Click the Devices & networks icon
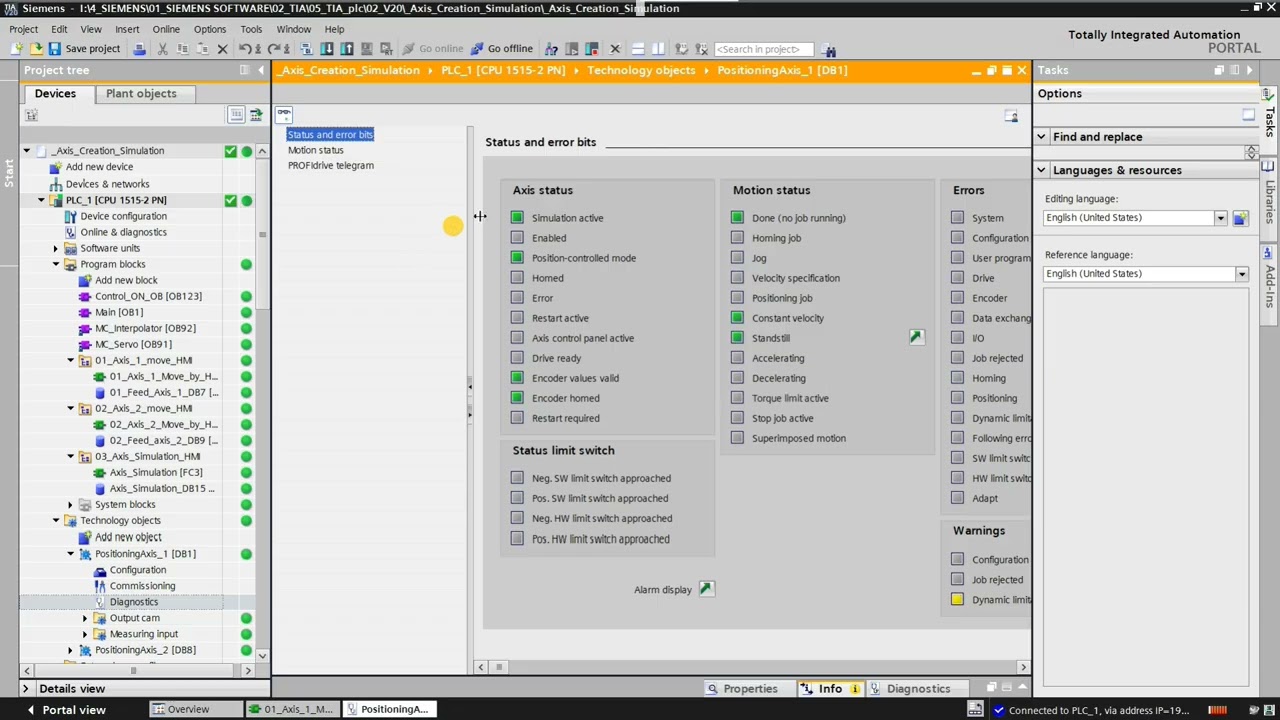This screenshot has width=1280, height=720. [x=56, y=184]
